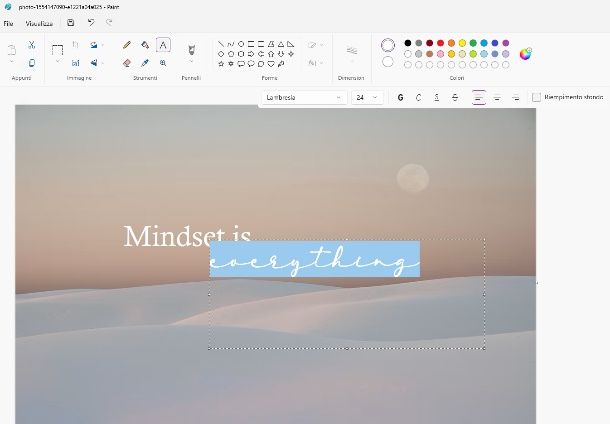
Task: Toggle italic (C) text formatting
Action: (x=419, y=98)
